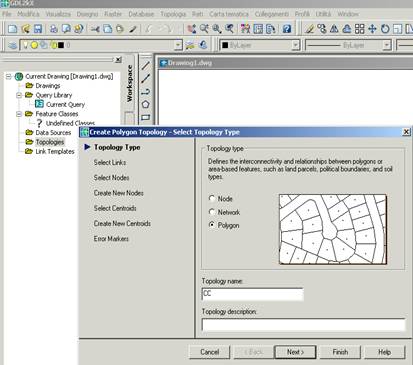Select the Rectangle draw tool
413x365 pixels.
point(145,117)
